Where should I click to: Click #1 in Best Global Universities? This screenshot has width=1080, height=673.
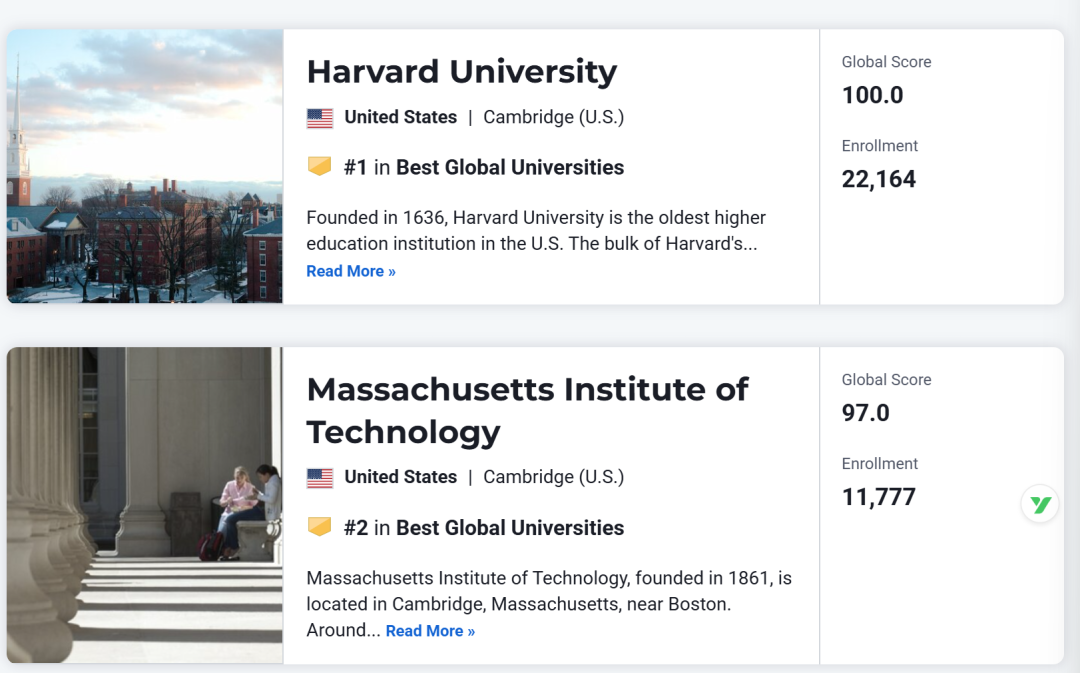(484, 167)
